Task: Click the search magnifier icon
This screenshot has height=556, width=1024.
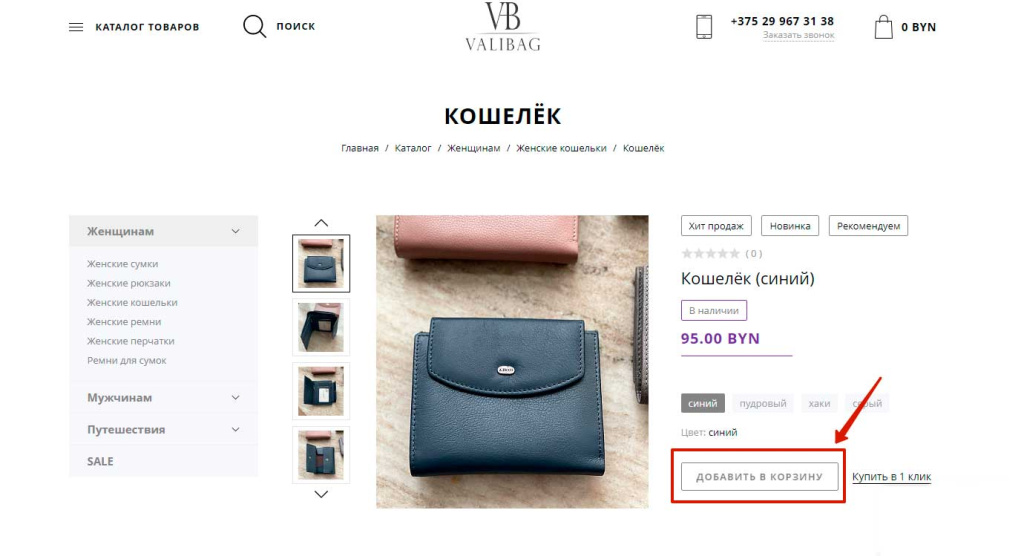Action: 254,26
